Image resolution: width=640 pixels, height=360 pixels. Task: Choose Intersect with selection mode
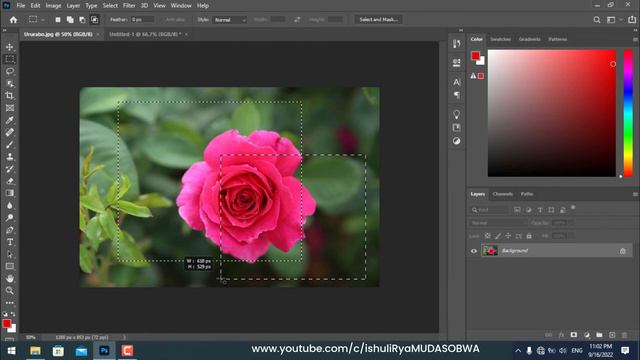tap(95, 20)
